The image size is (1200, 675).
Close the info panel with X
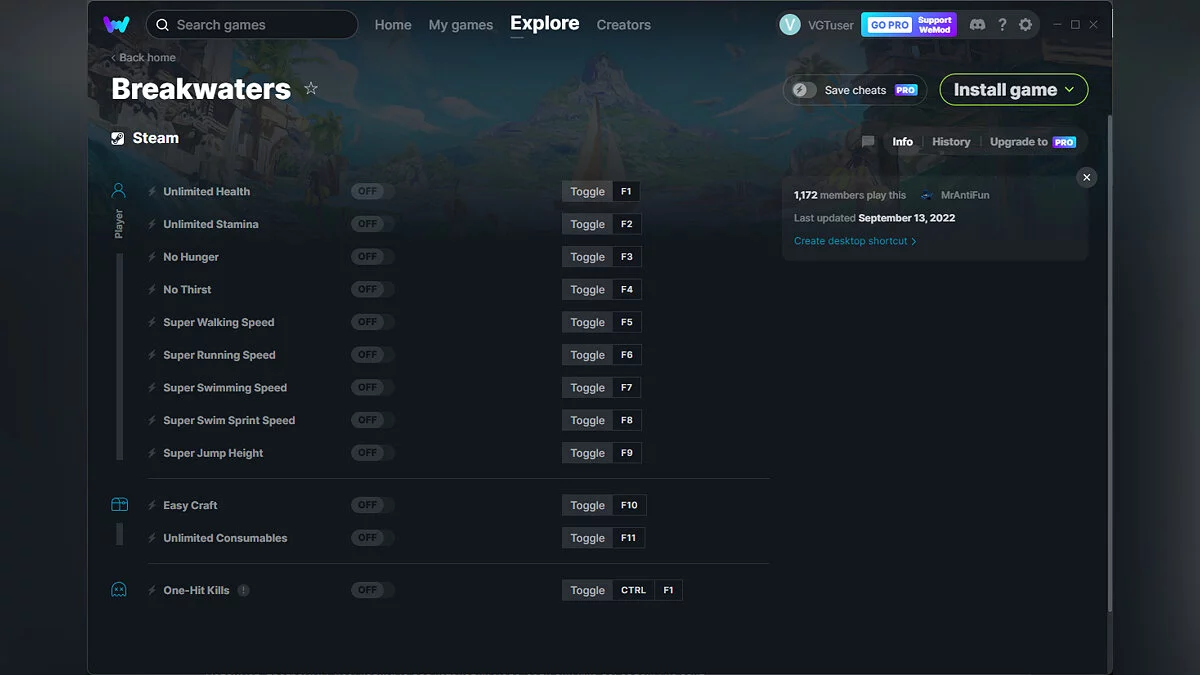pos(1087,177)
